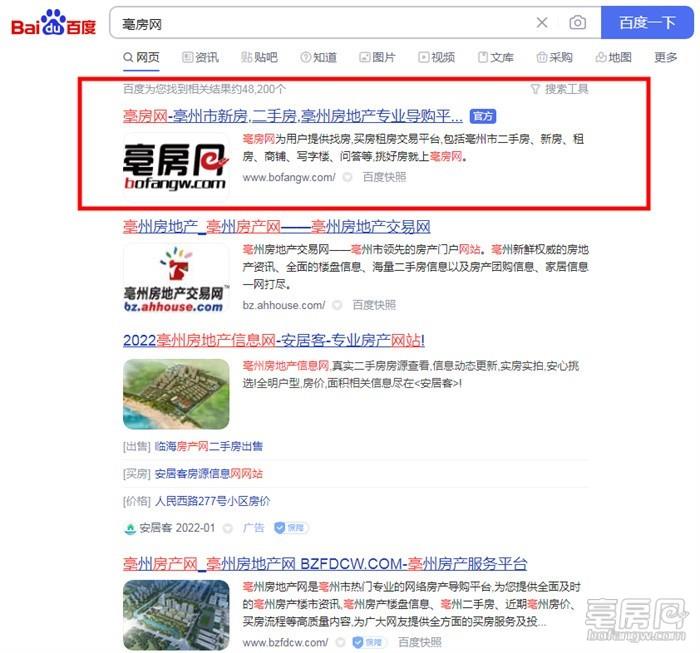Click the 48,200 results count text
Screen dimensions: 700x653
tap(205, 89)
